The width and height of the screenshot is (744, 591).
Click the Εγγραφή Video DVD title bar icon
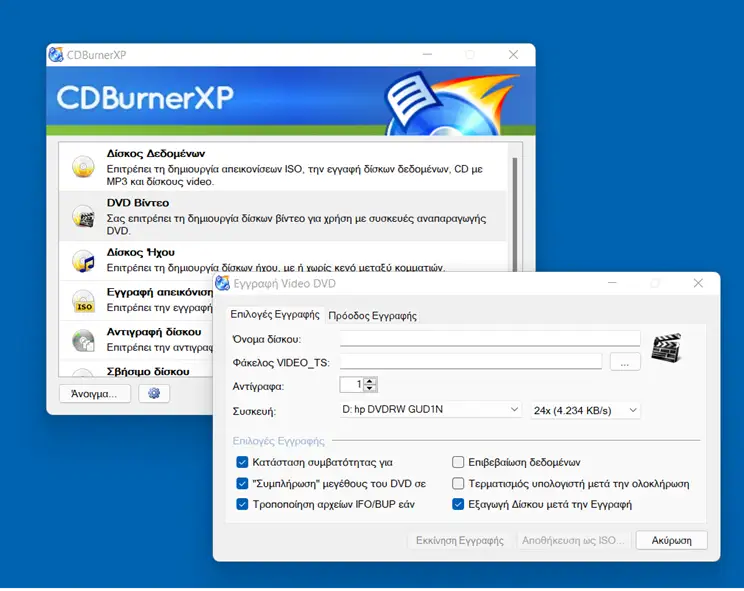tap(222, 283)
